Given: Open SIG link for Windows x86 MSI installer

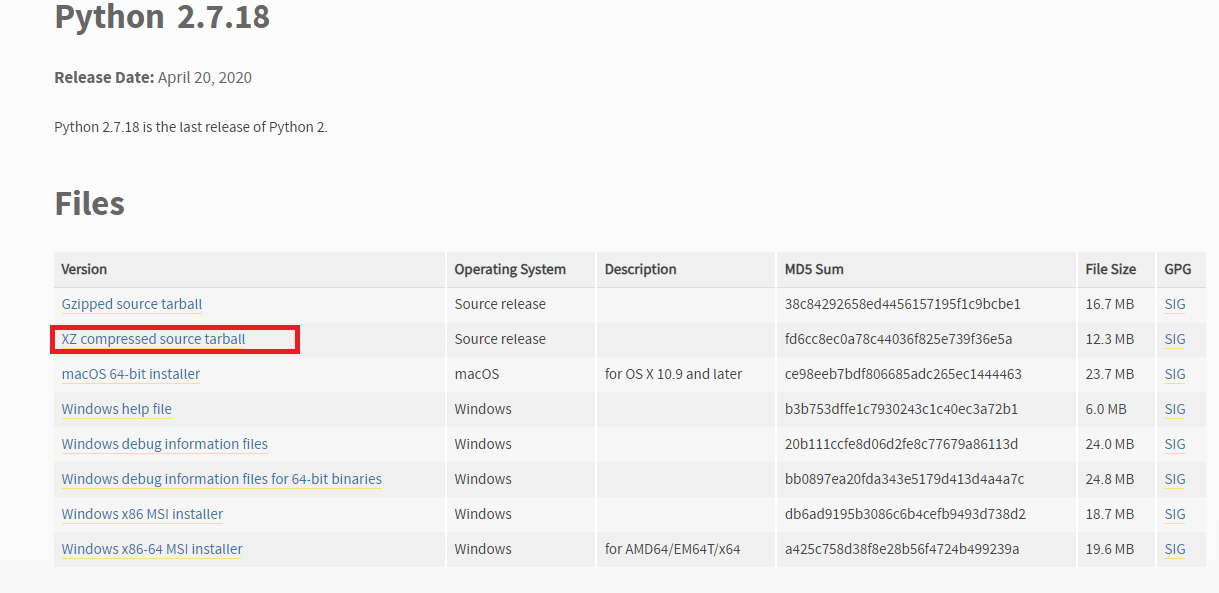Looking at the screenshot, I should [x=1175, y=514].
